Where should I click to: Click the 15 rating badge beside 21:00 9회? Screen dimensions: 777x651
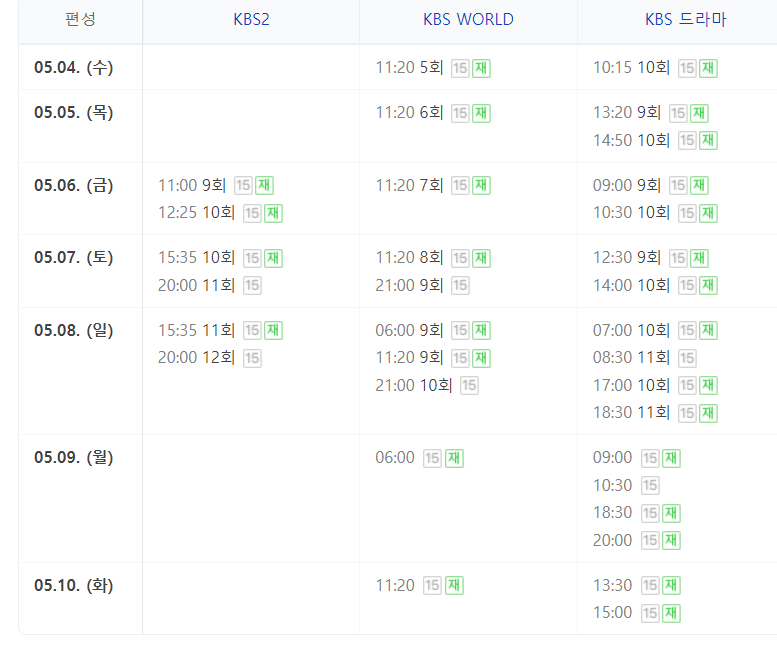pyautogui.click(x=460, y=285)
